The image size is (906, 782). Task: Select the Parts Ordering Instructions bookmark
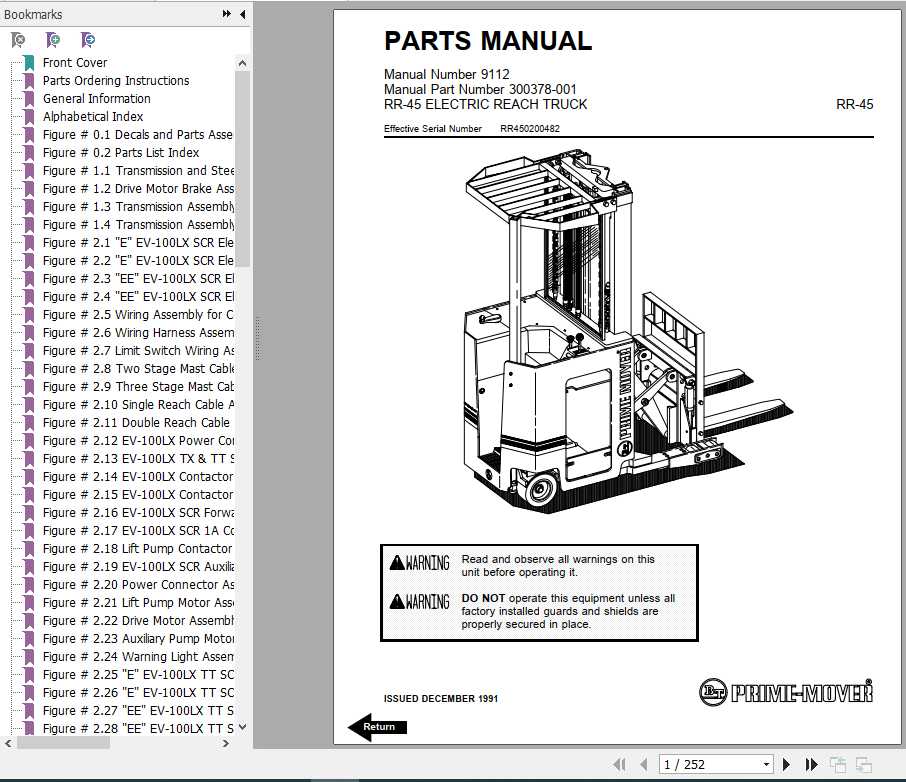[x=116, y=80]
